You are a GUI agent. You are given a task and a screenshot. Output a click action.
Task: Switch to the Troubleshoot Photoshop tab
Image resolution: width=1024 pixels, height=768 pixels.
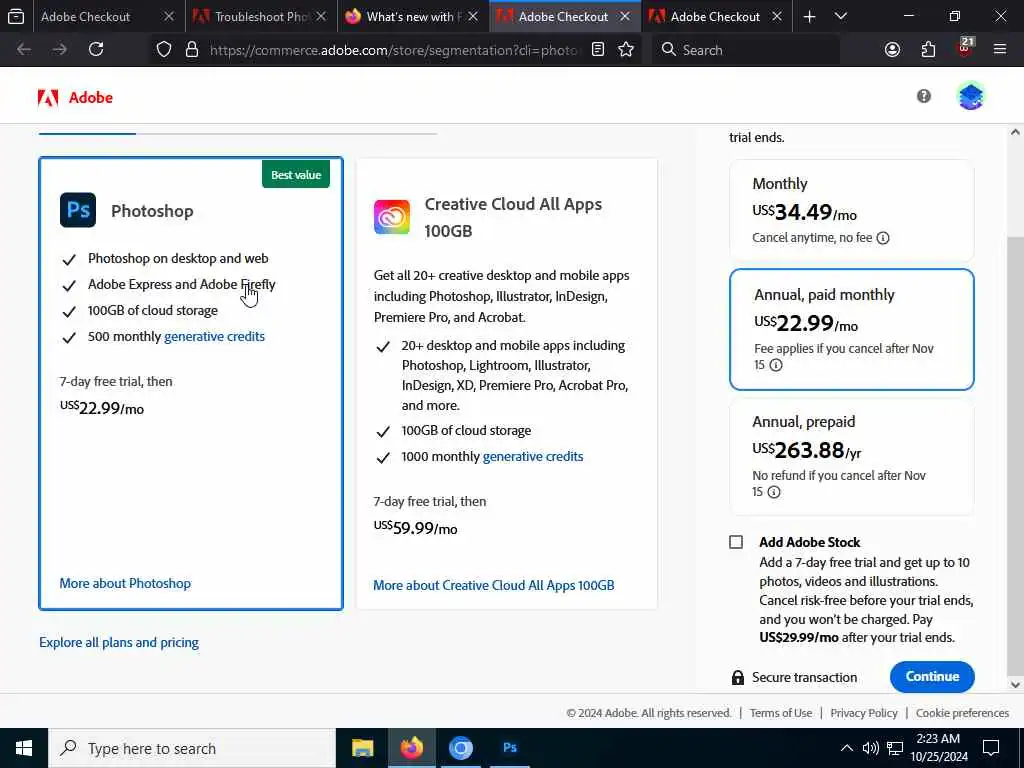(x=262, y=16)
